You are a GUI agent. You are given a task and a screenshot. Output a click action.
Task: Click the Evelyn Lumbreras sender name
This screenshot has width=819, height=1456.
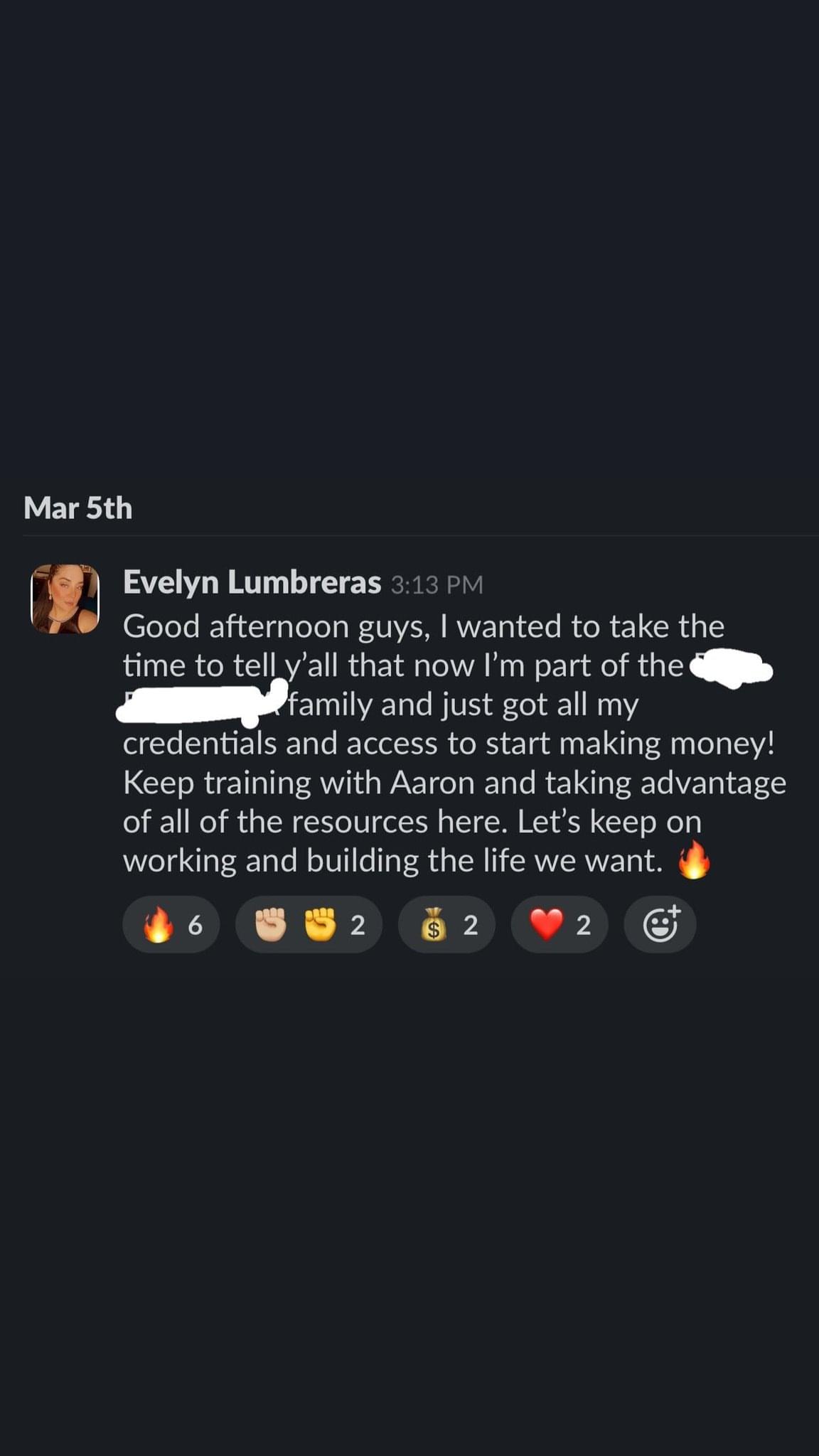point(252,582)
